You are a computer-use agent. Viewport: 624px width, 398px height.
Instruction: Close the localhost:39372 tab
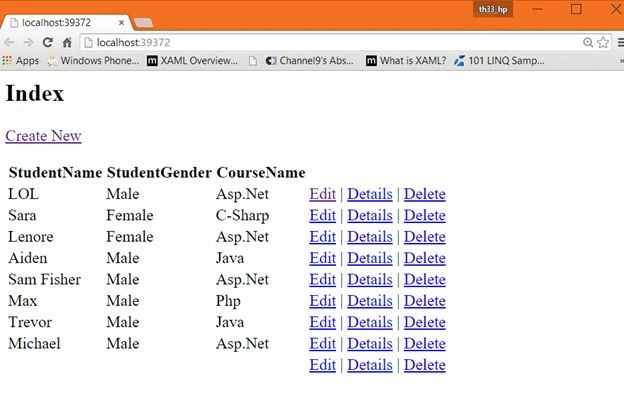pos(121,23)
